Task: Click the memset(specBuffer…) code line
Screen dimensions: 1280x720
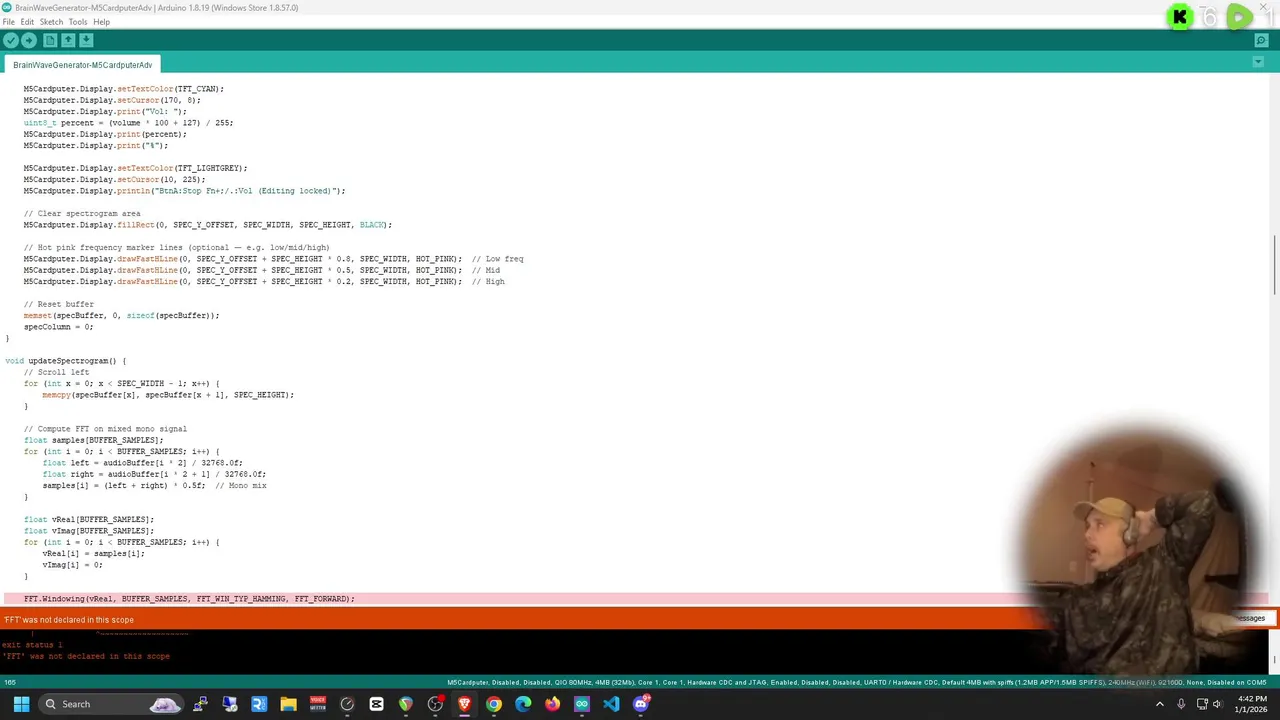Action: [121, 316]
